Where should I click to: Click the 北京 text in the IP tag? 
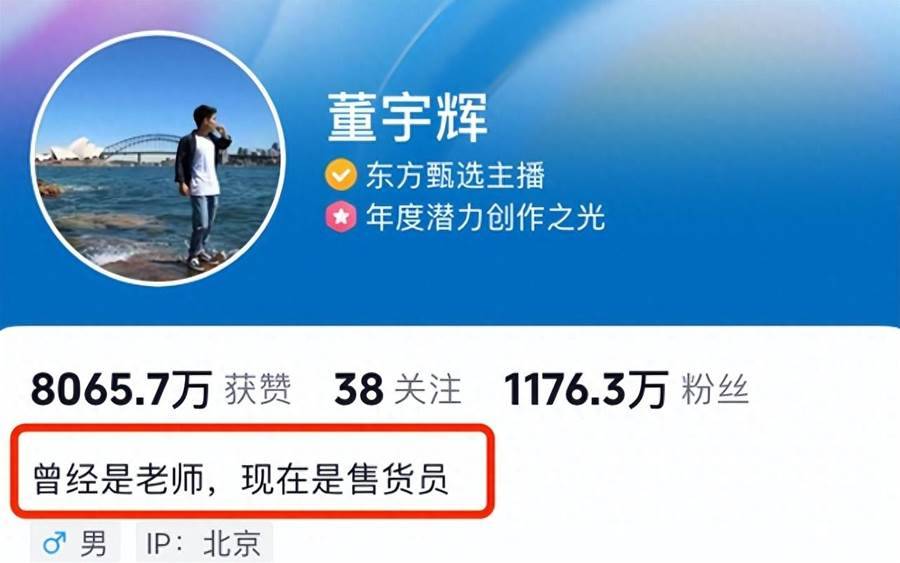232,543
